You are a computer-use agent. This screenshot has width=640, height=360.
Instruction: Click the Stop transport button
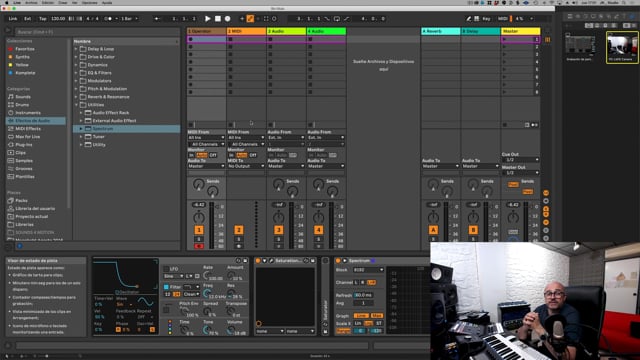[x=218, y=18]
